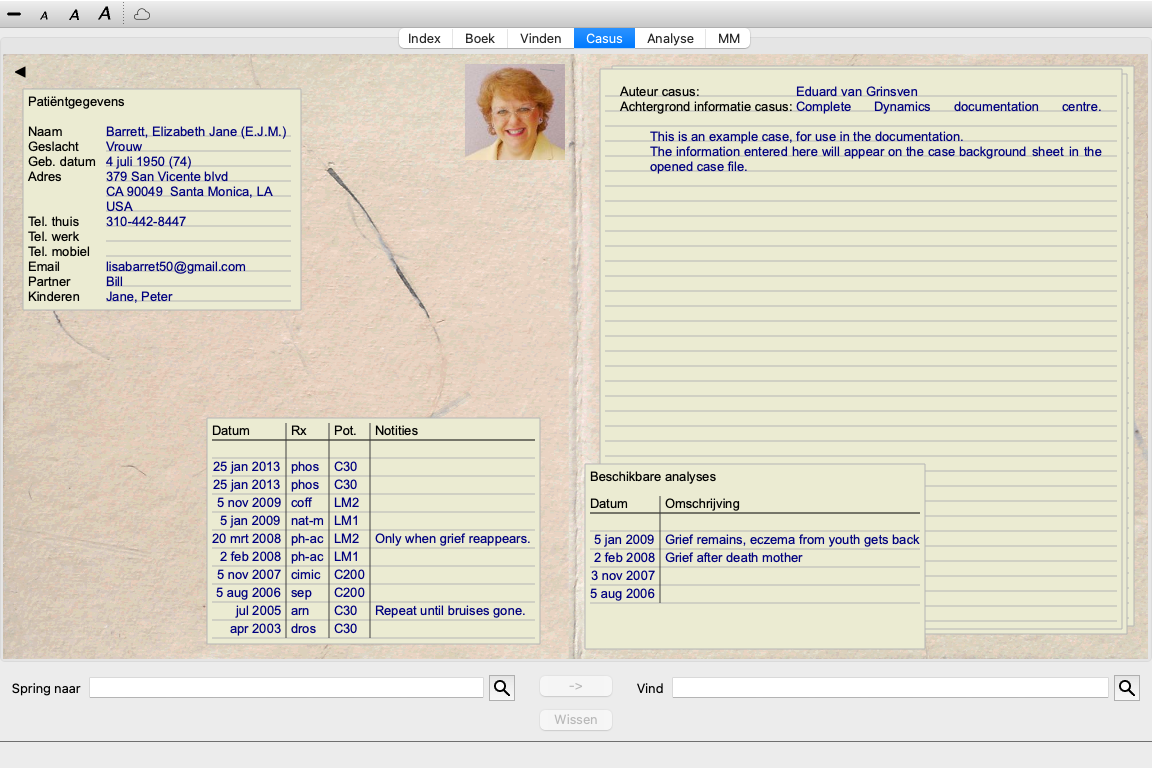
Task: Open the Analyse tab
Action: pos(670,38)
